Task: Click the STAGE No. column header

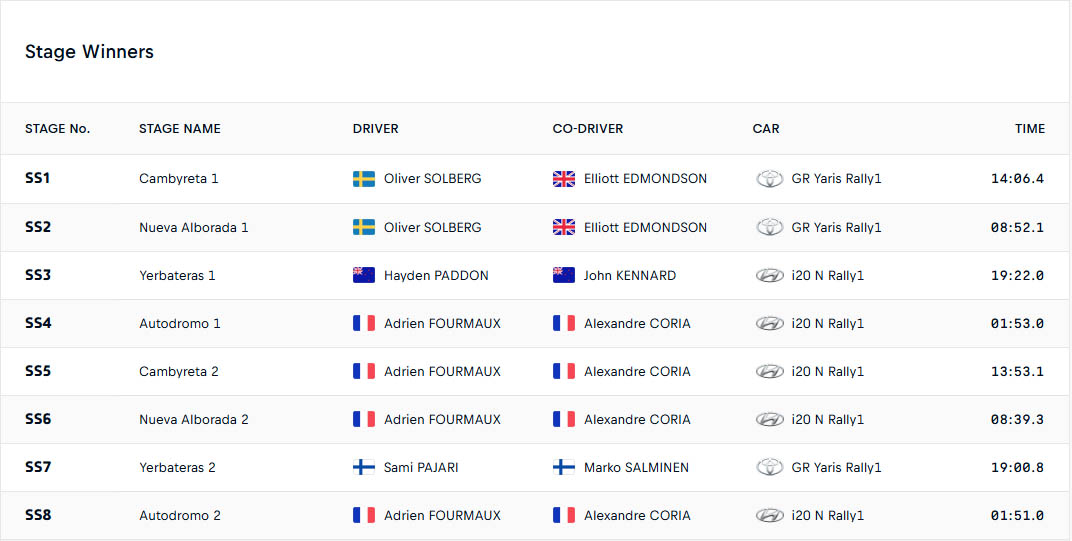Action: tap(57, 129)
